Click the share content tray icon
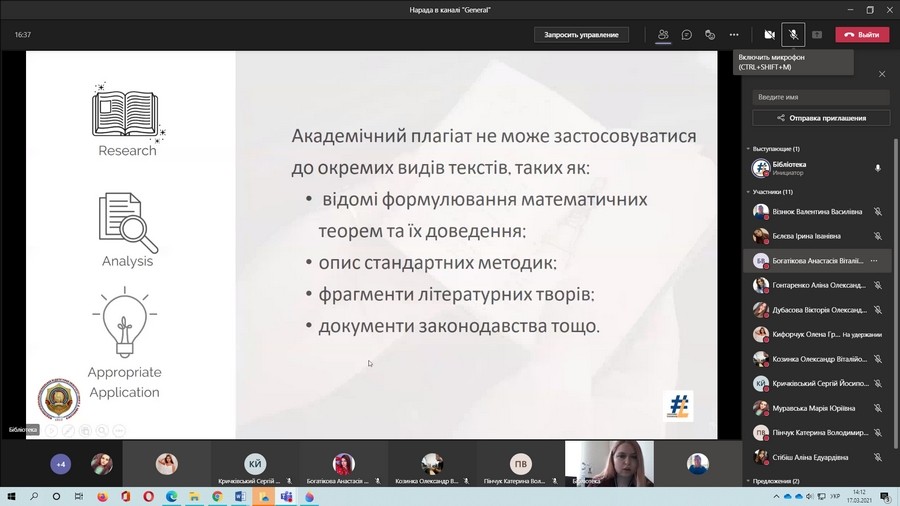900x506 pixels. (817, 34)
